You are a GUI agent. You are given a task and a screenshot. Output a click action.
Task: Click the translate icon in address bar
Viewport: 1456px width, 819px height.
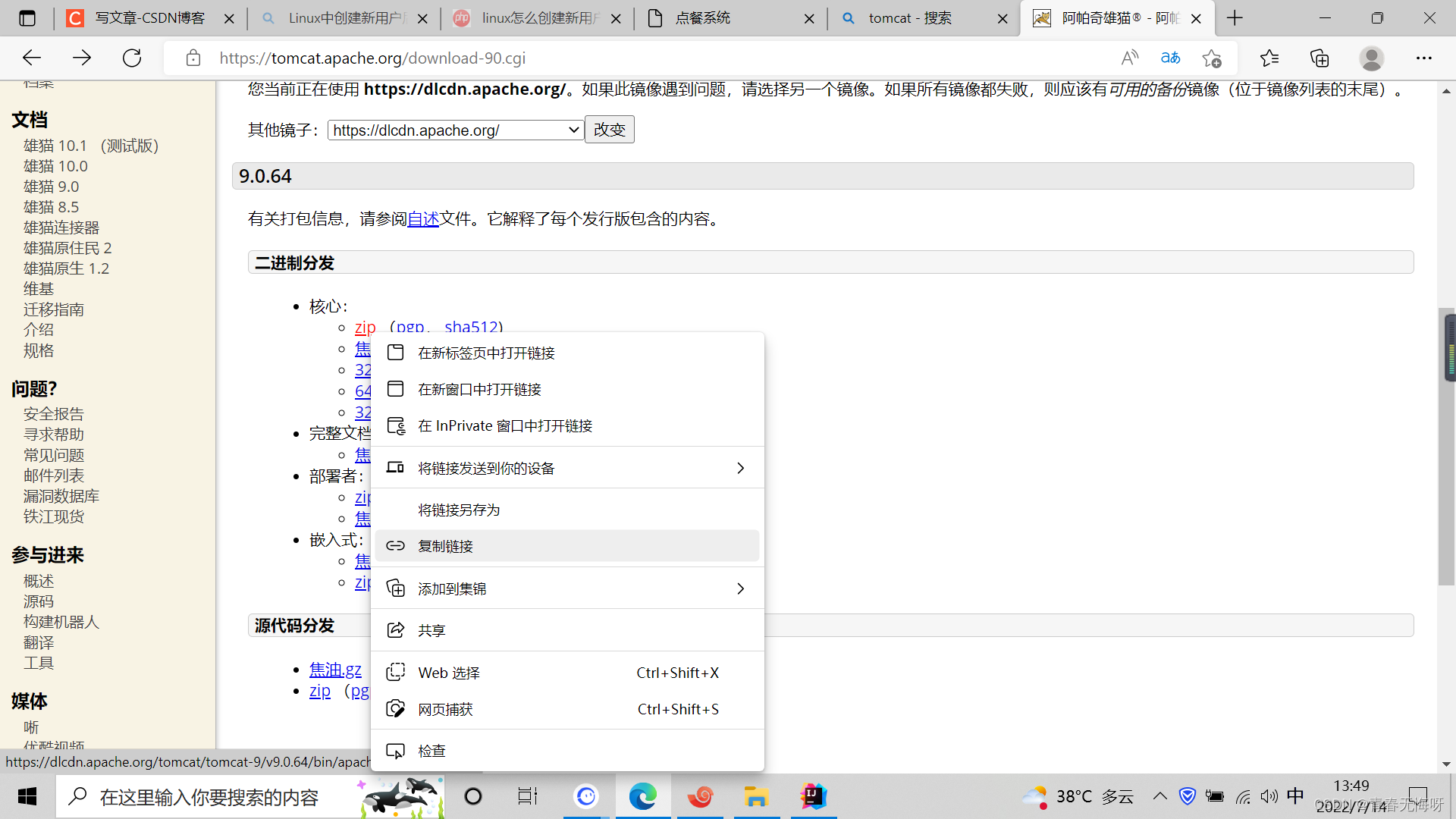[1170, 58]
